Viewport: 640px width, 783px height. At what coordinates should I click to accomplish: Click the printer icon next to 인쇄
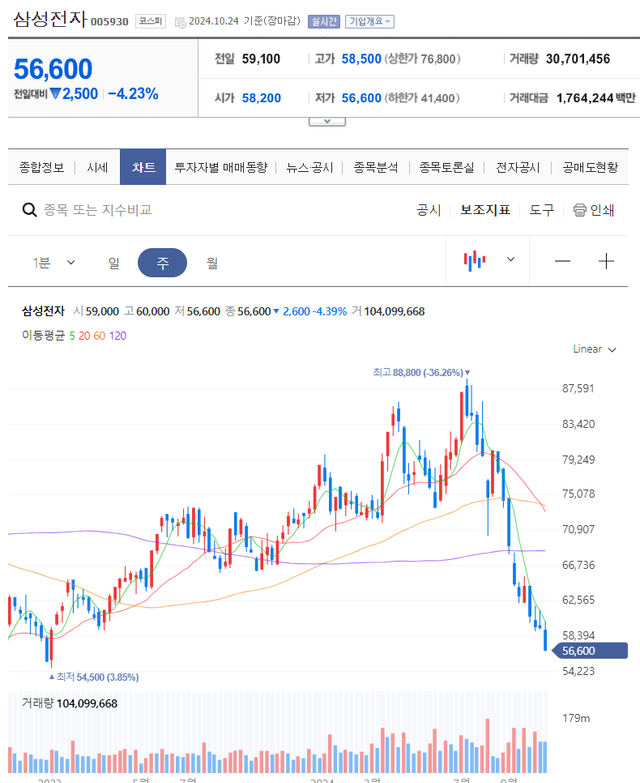(x=579, y=210)
